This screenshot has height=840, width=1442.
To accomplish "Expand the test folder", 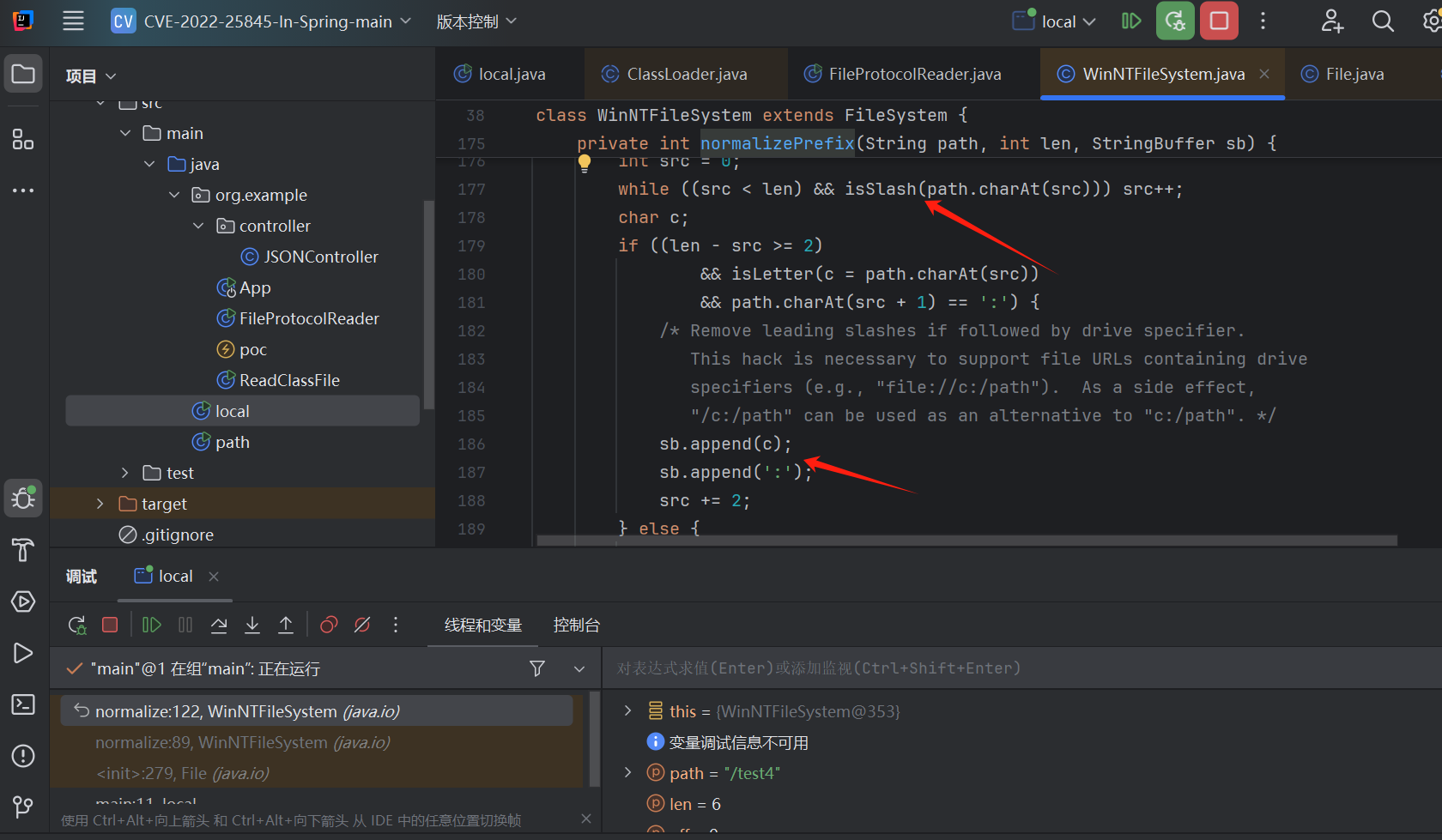I will pos(125,473).
